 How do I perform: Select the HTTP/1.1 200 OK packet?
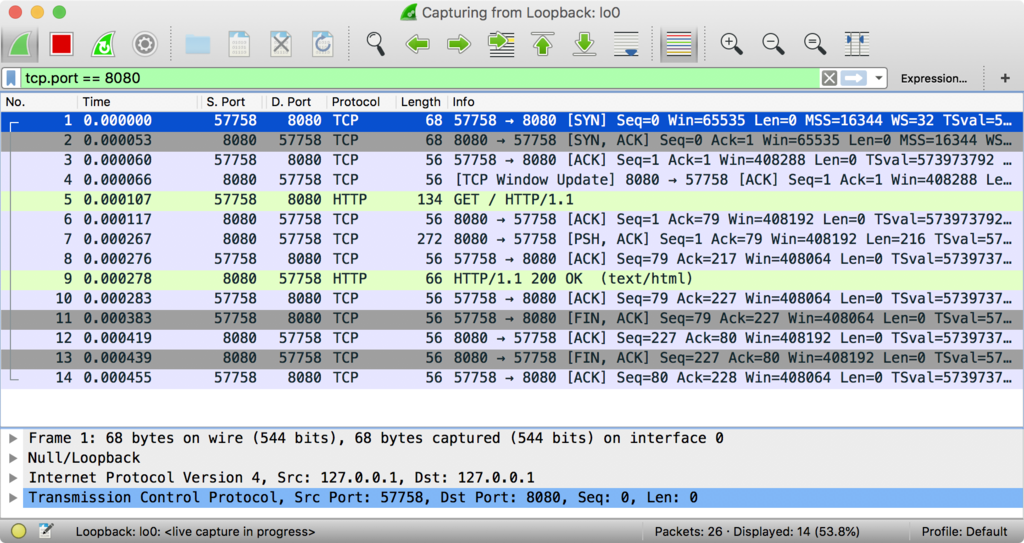point(512,279)
